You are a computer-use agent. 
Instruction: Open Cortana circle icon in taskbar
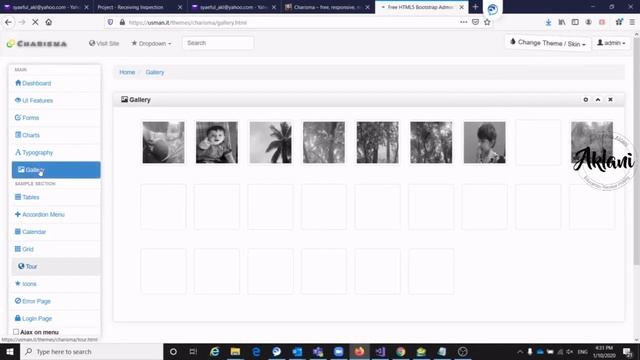[173, 351]
